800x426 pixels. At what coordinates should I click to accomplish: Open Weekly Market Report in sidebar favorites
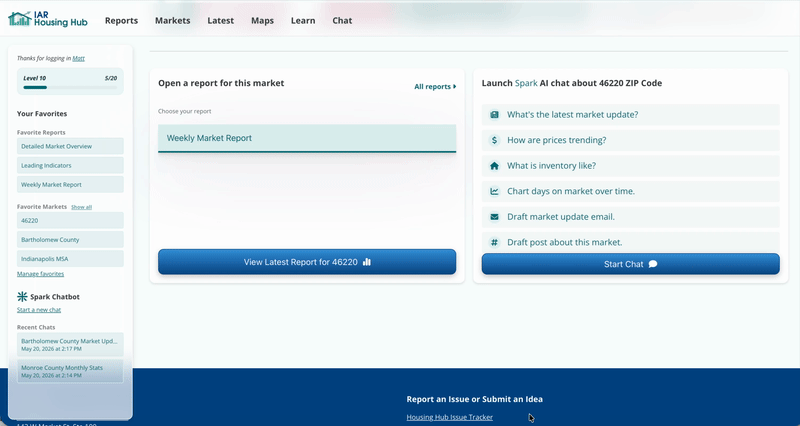(70, 185)
